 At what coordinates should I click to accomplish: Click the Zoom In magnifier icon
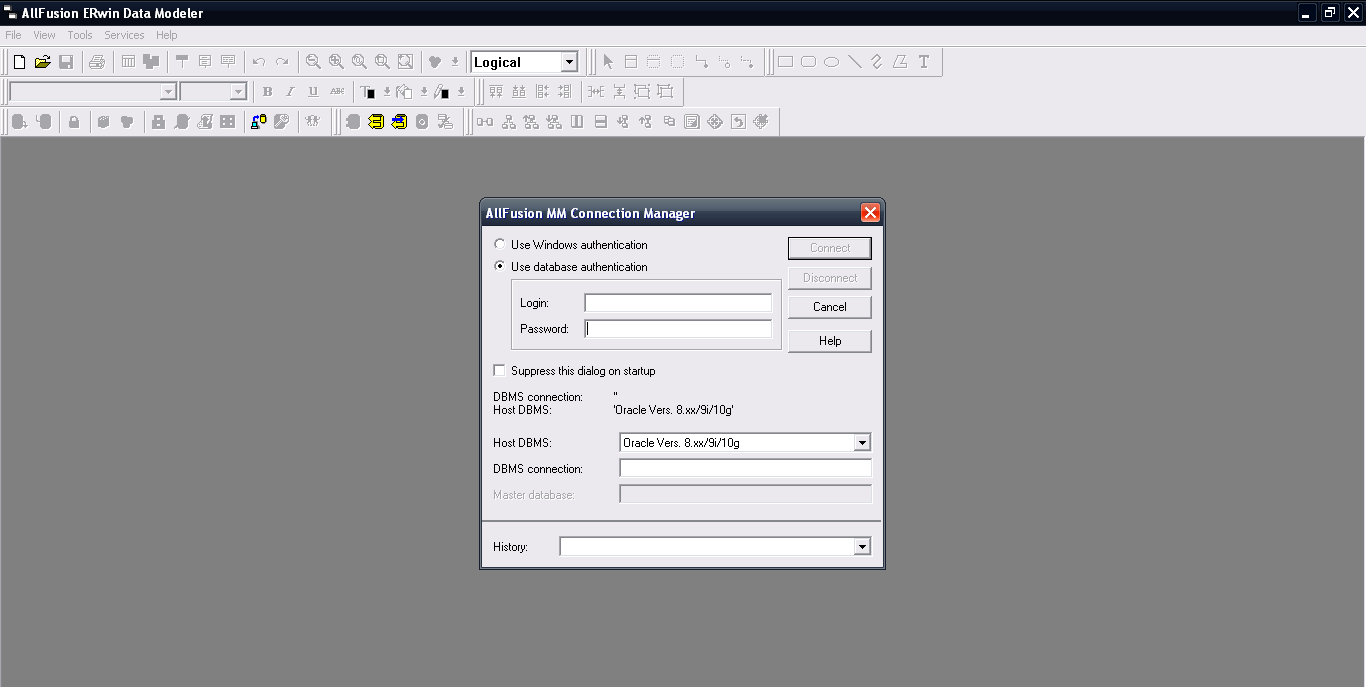click(336, 62)
